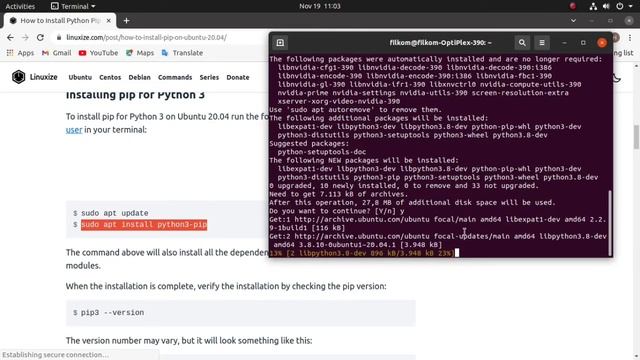
Task: Click the volume speaker icon in top bar
Action: (x=606, y=6)
